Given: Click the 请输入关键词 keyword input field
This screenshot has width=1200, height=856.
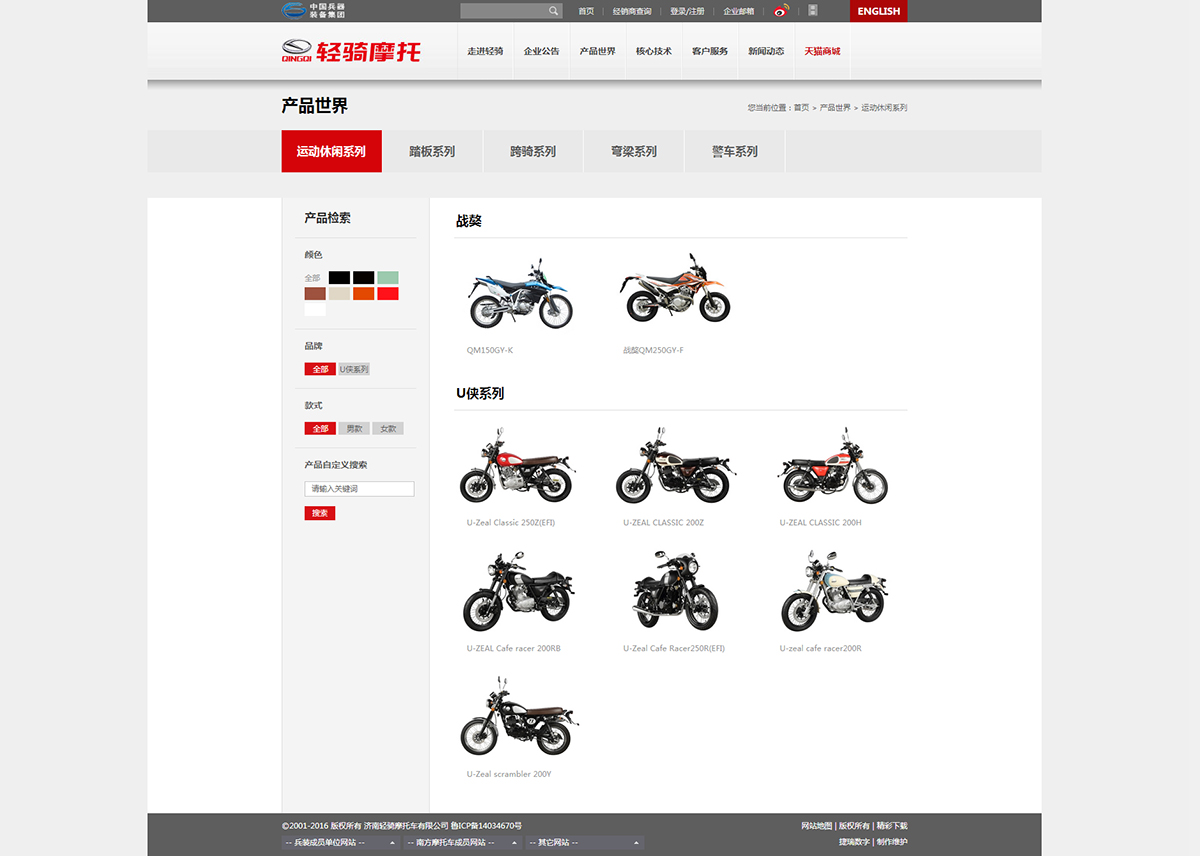Looking at the screenshot, I should point(359,489).
